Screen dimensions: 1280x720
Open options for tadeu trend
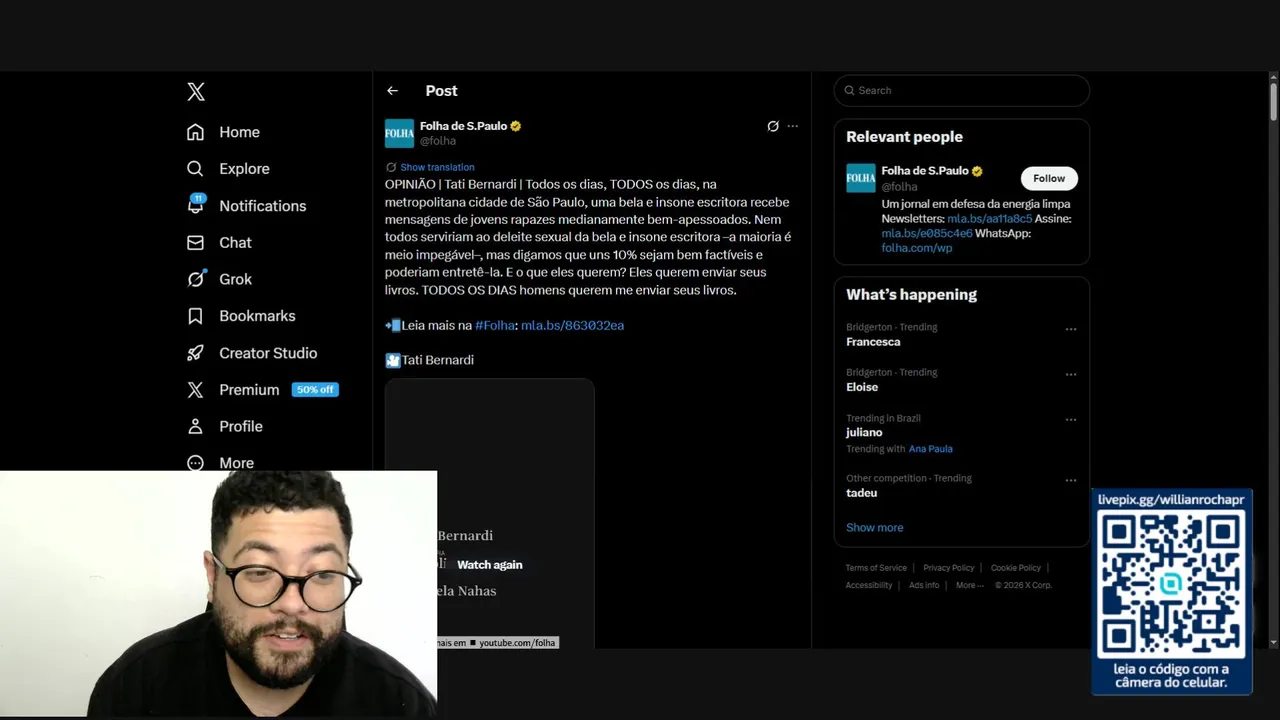pyautogui.click(x=1071, y=480)
